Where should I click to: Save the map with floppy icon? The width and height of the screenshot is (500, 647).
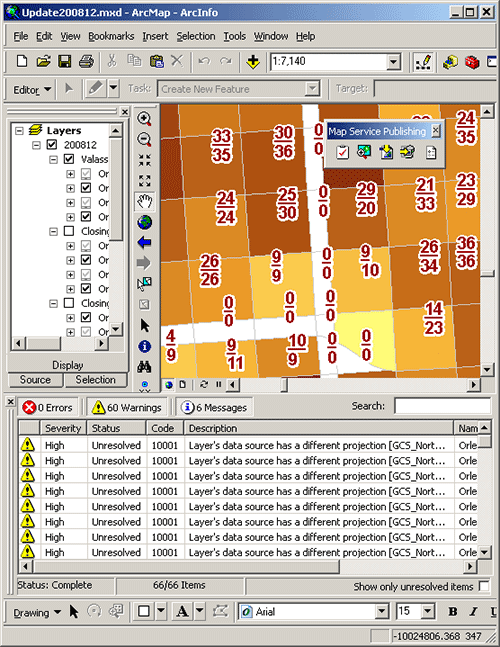[64, 62]
